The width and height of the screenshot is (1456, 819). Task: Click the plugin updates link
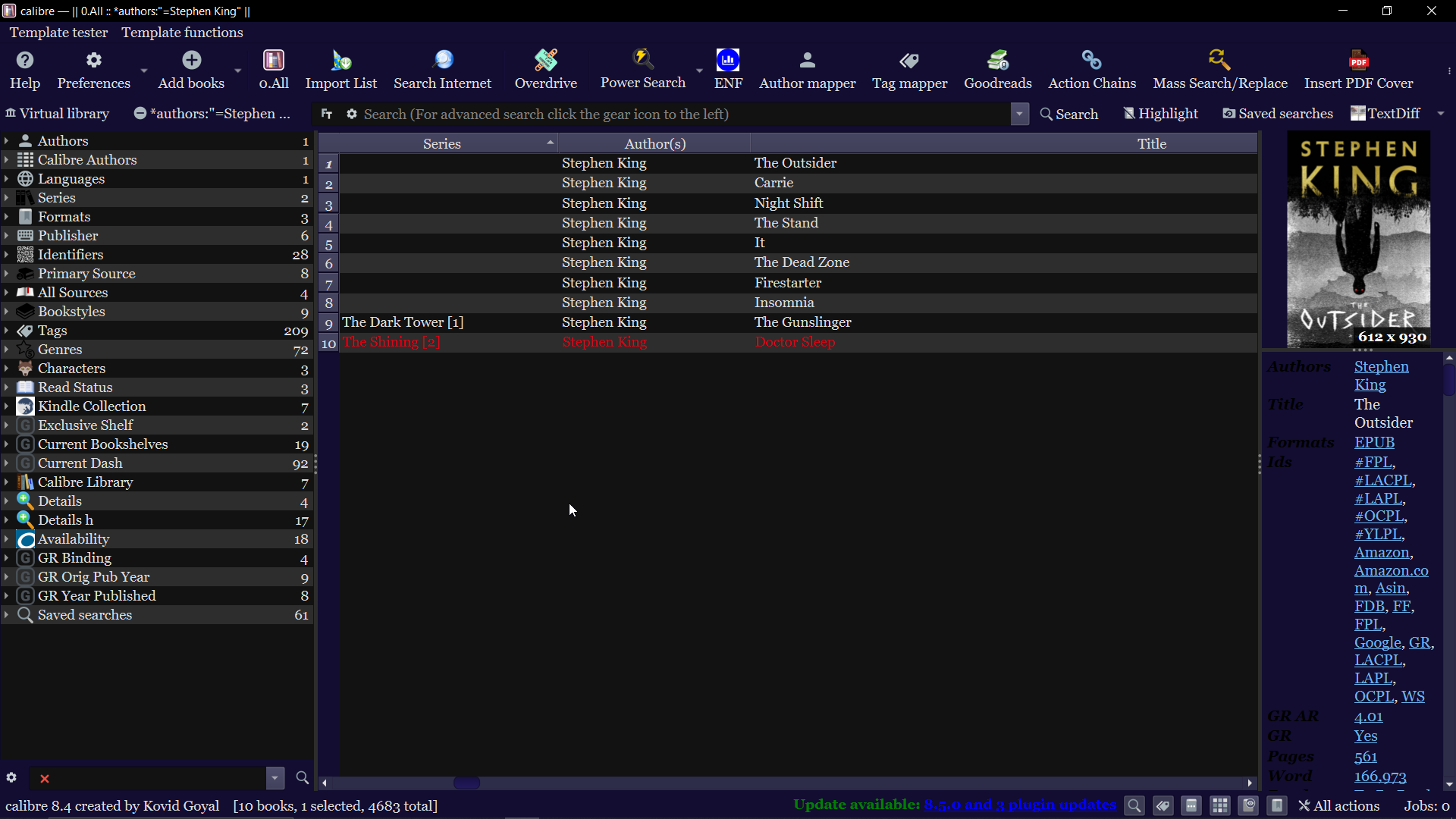pyautogui.click(x=1019, y=805)
